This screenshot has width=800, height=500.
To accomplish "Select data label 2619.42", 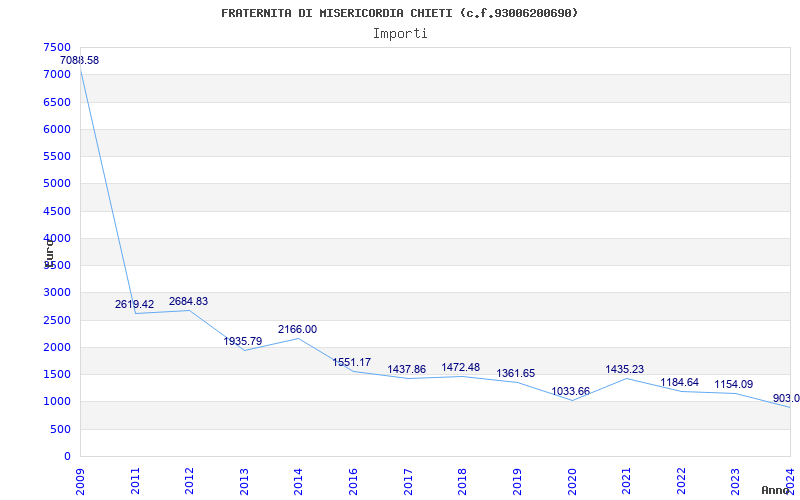I will click(x=134, y=305).
